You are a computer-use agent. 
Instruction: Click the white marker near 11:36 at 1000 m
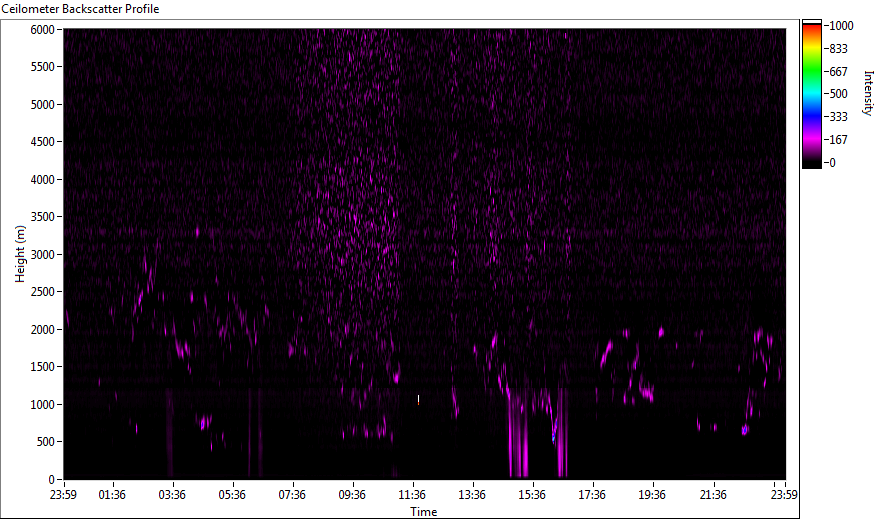(418, 400)
